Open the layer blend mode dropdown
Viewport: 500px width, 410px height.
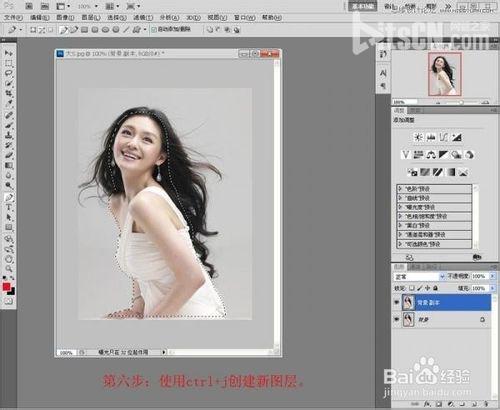(x=419, y=277)
